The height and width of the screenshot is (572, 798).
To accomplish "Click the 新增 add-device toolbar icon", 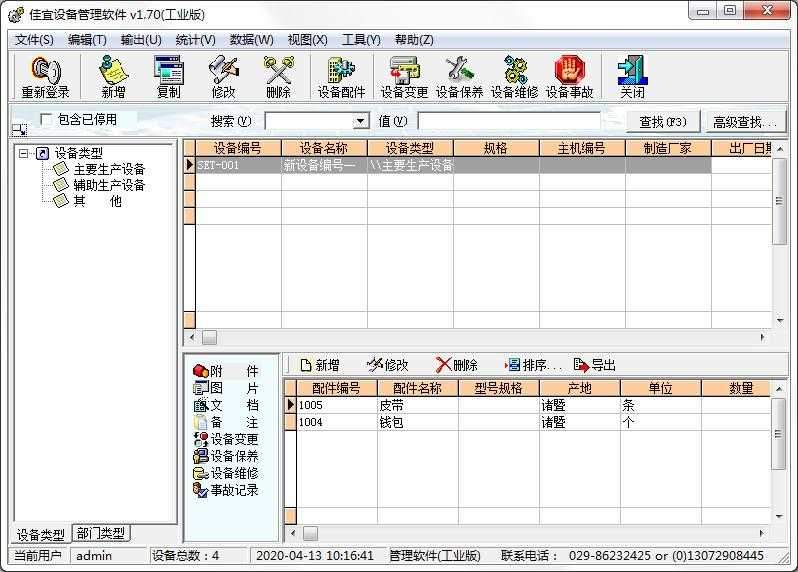I will [113, 76].
